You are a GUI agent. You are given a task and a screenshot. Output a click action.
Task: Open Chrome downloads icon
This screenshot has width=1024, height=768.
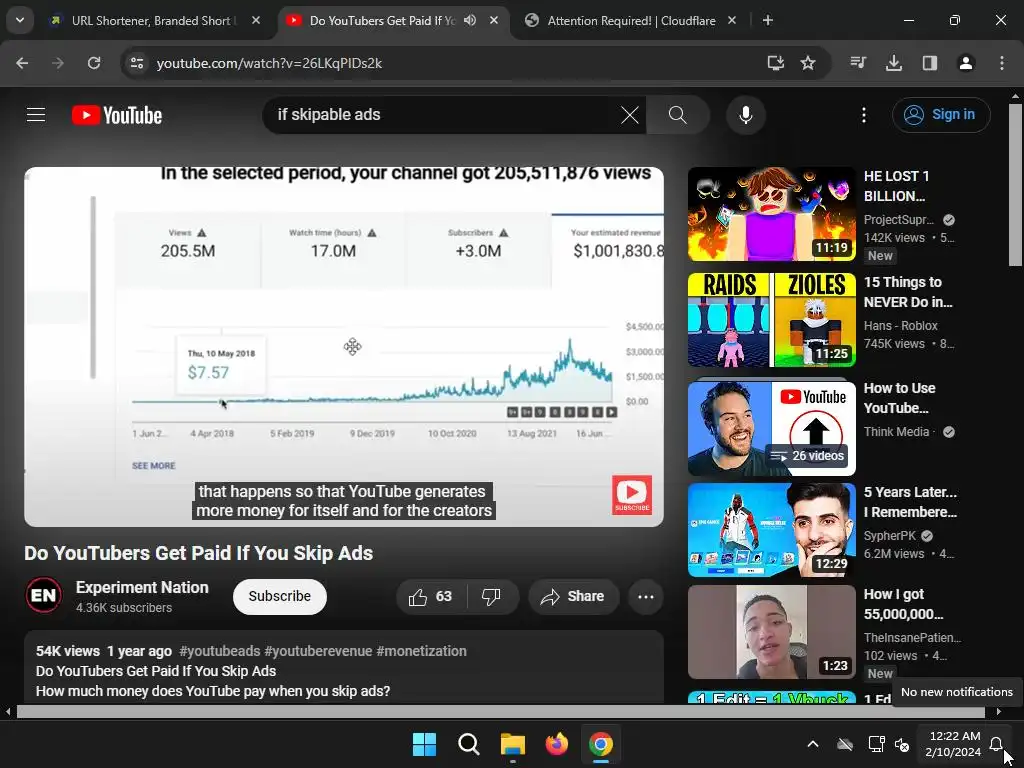click(894, 63)
